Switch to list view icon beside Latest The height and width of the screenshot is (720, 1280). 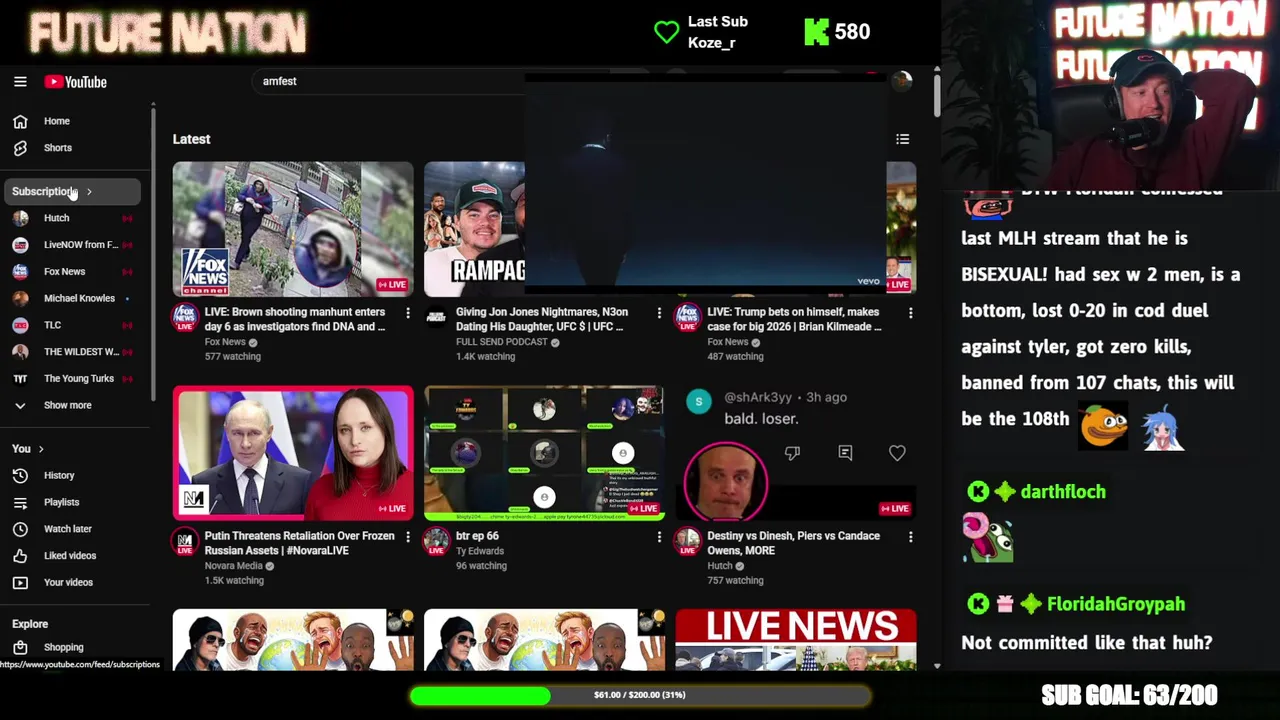[902, 139]
